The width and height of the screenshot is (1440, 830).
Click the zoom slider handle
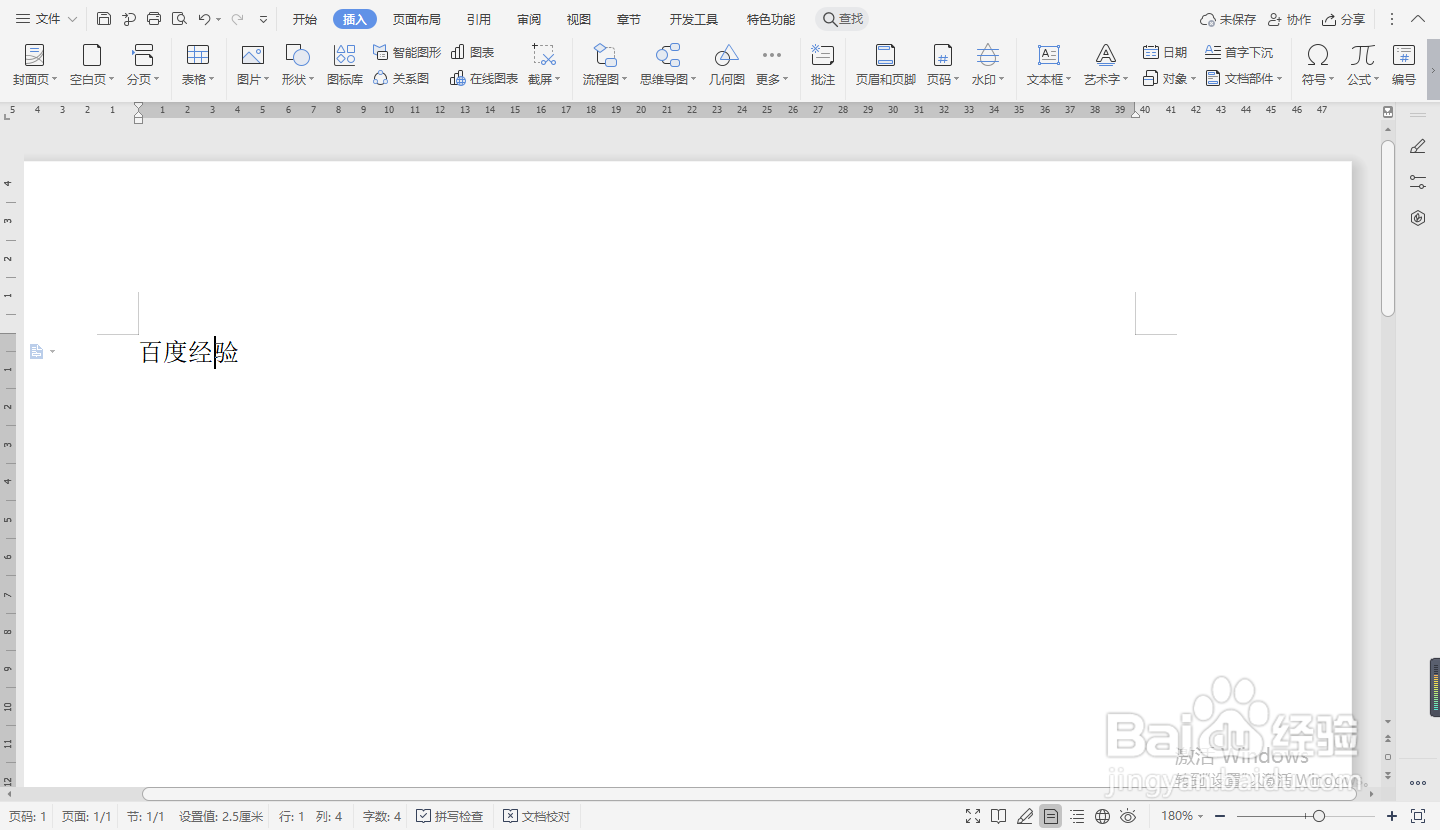click(x=1319, y=816)
